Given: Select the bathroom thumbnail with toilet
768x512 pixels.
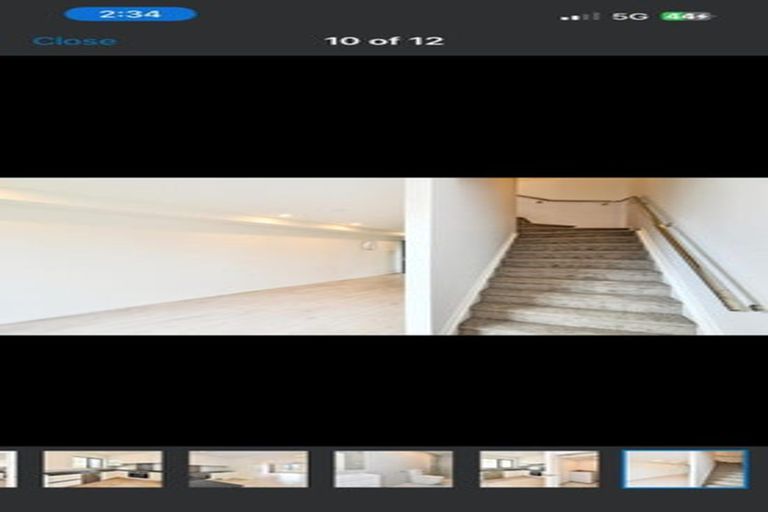Looking at the screenshot, I should click(x=393, y=469).
